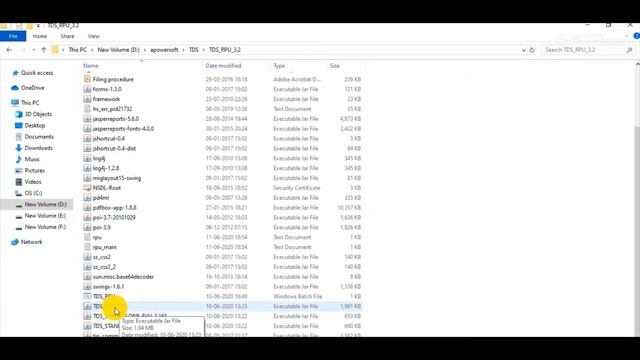Sort files by Date modified column

pyautogui.click(x=223, y=66)
